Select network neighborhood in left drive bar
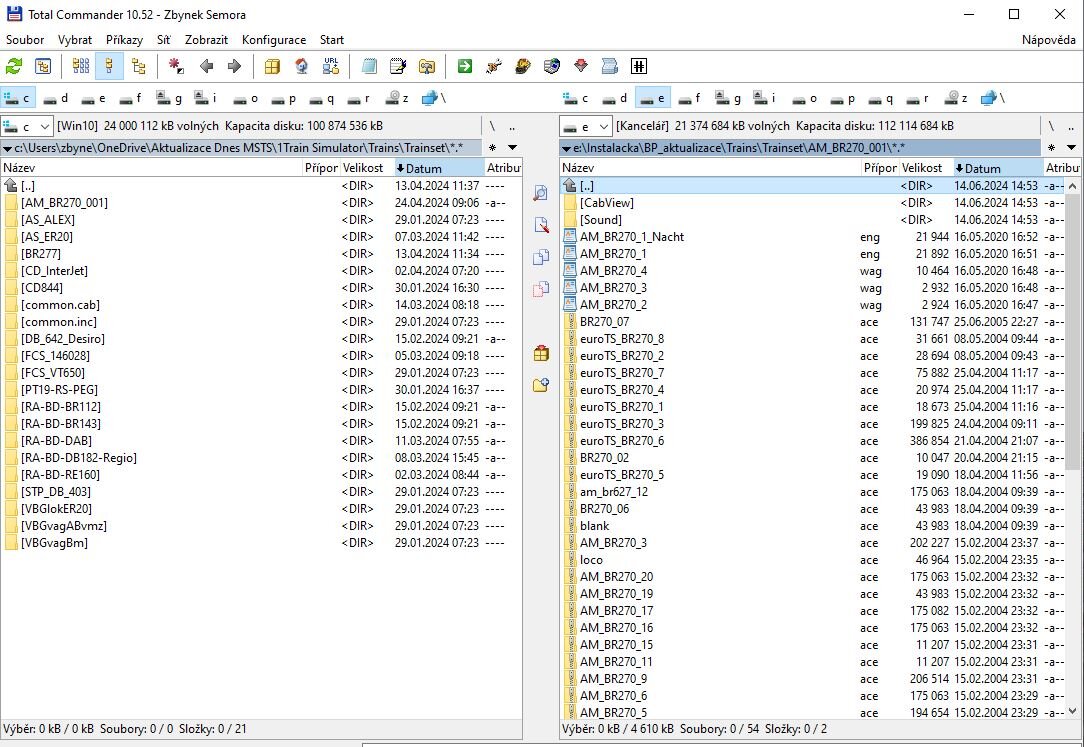The image size is (1084, 747). click(433, 98)
